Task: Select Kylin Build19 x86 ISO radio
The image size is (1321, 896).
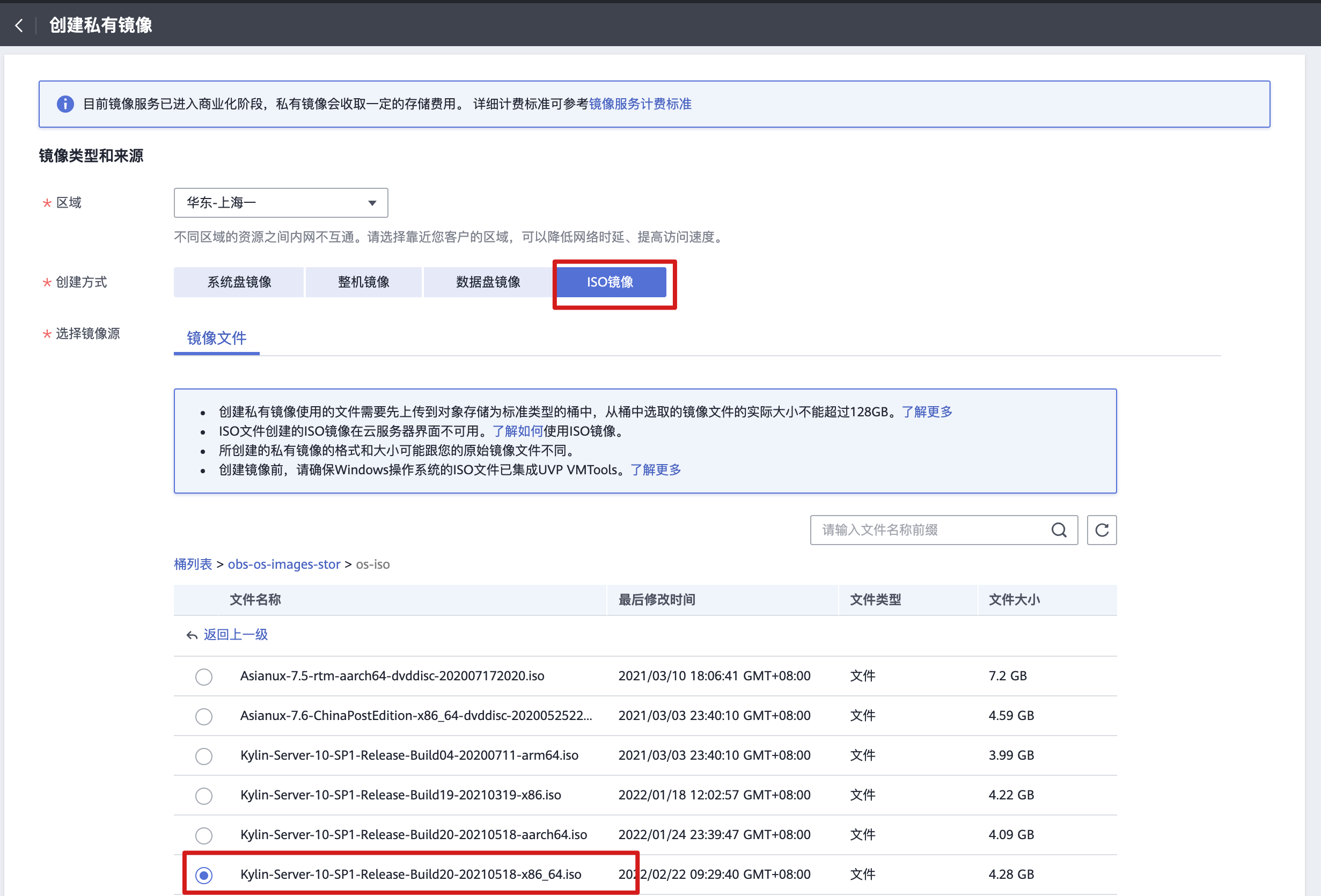Action: point(203,795)
